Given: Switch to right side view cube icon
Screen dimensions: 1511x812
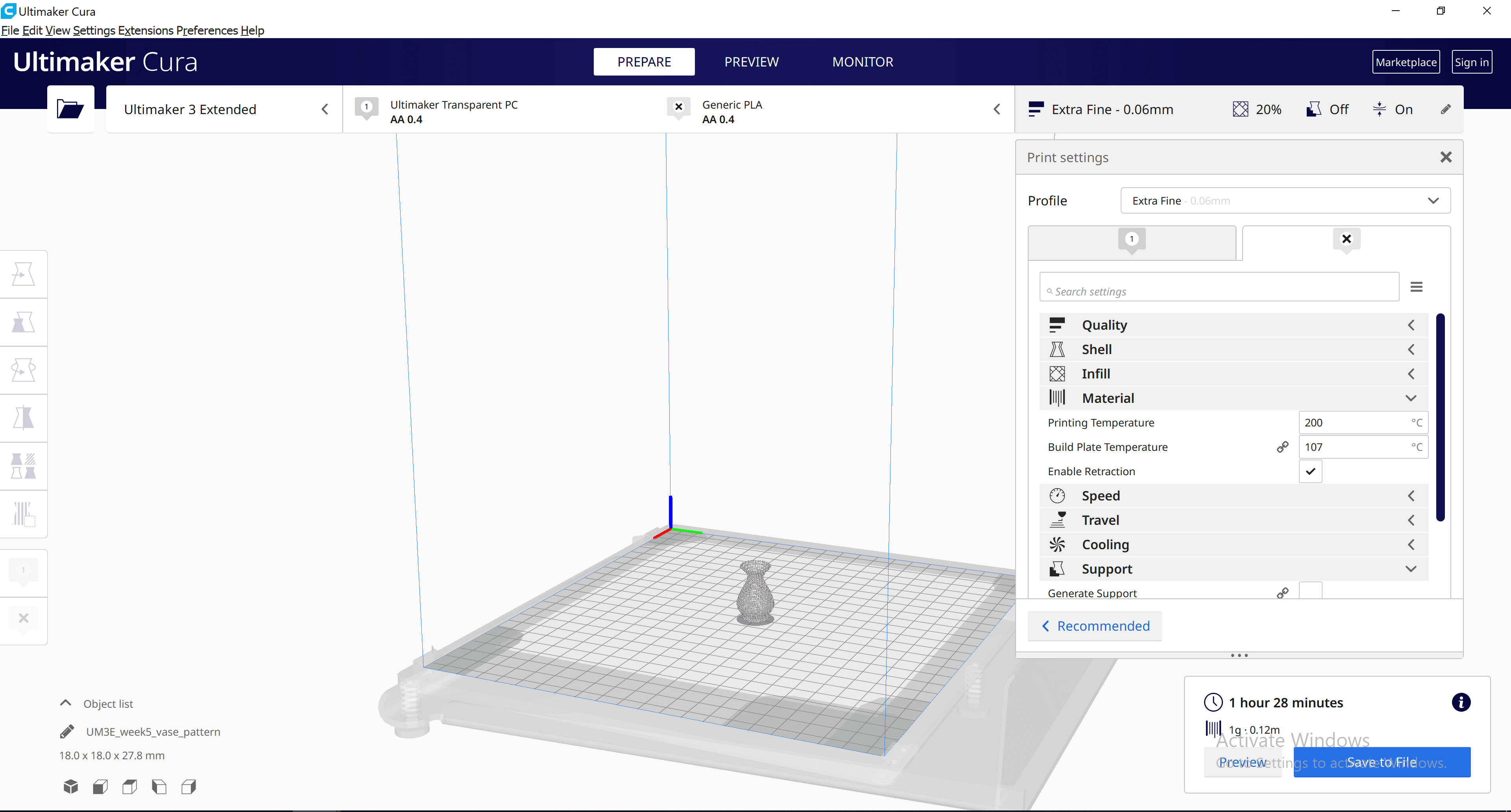Looking at the screenshot, I should pyautogui.click(x=188, y=787).
